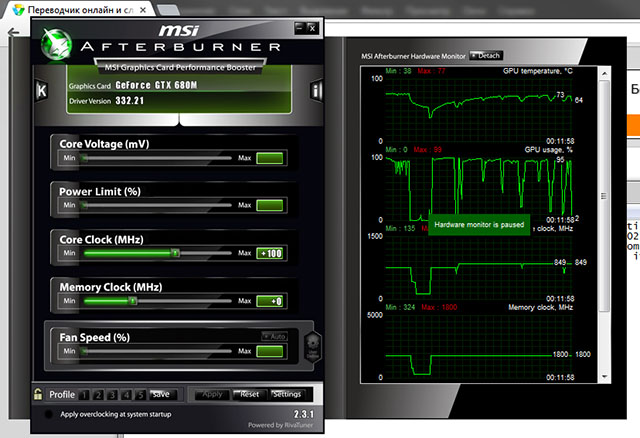Click the browser back arrow
The image size is (640, 438).
[13, 32]
